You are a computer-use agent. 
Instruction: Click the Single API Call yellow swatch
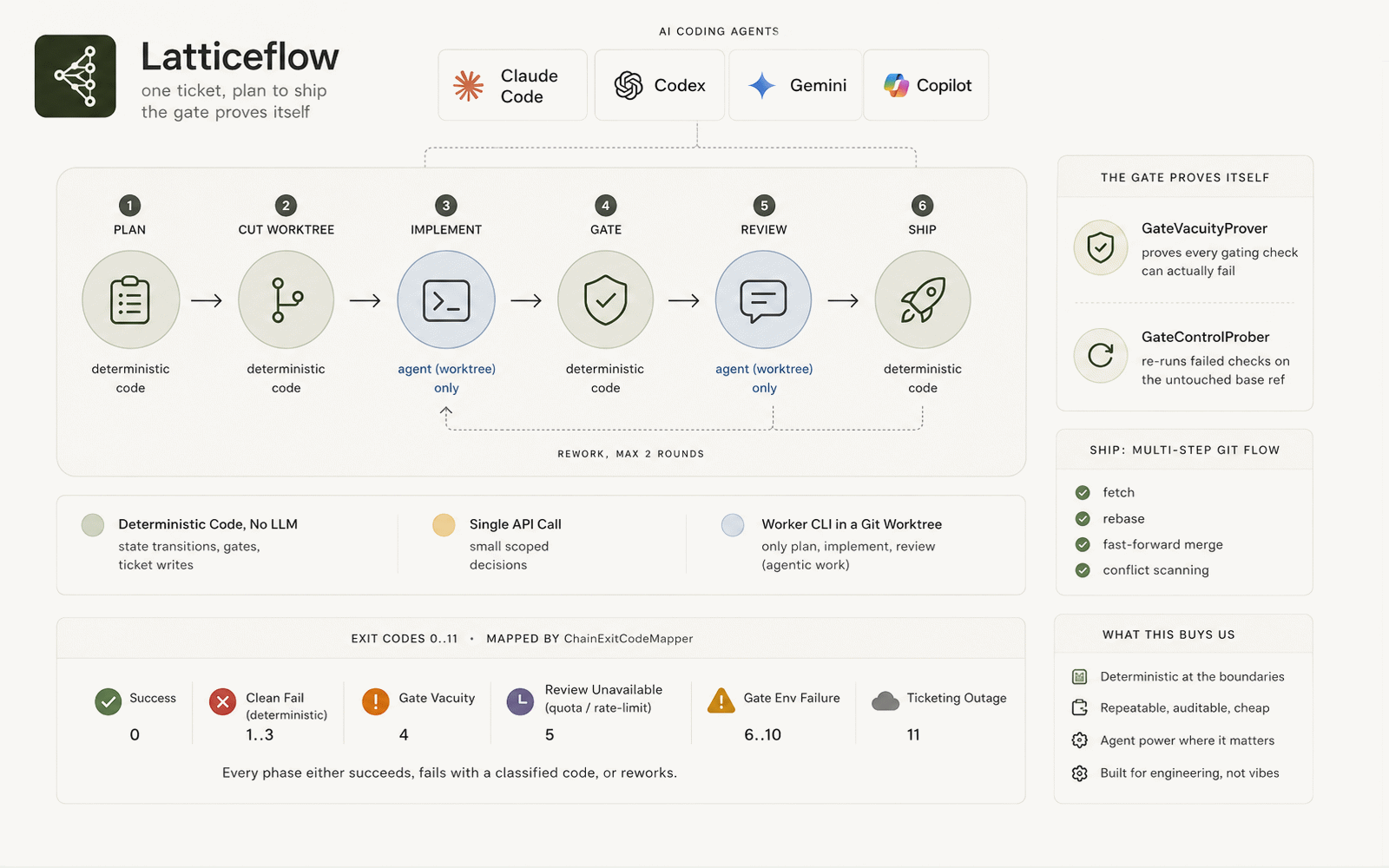(x=444, y=525)
